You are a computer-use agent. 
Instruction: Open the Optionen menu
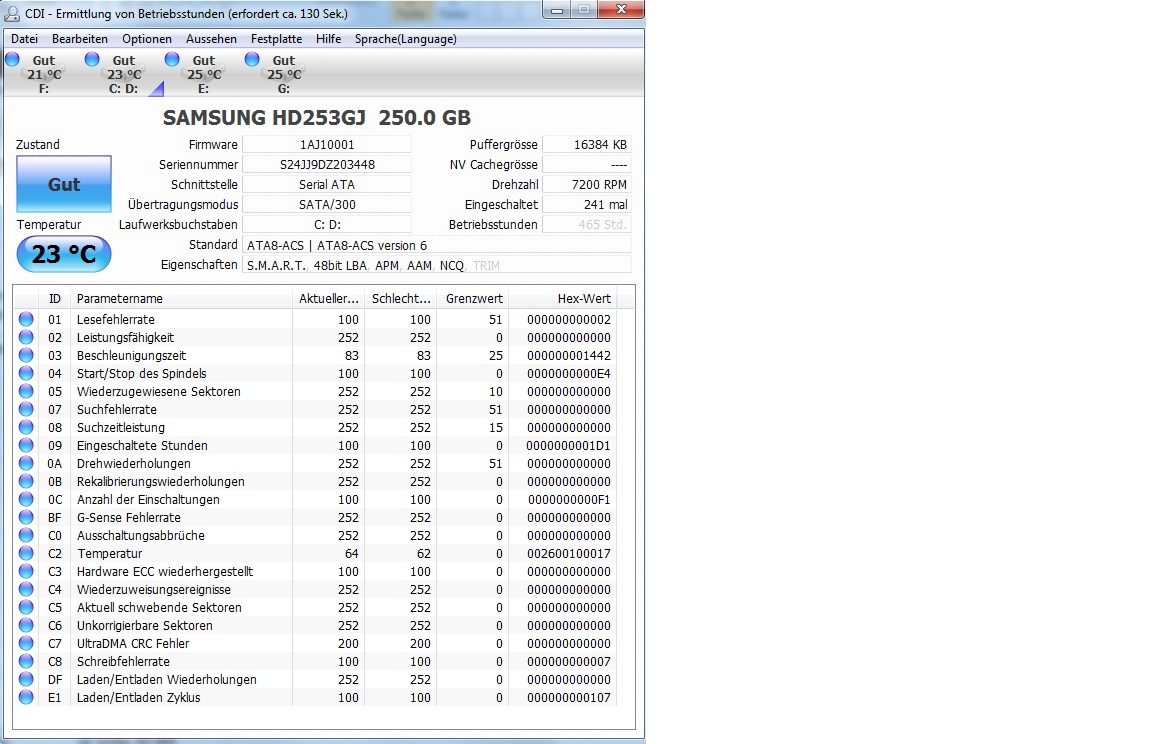tap(147, 39)
